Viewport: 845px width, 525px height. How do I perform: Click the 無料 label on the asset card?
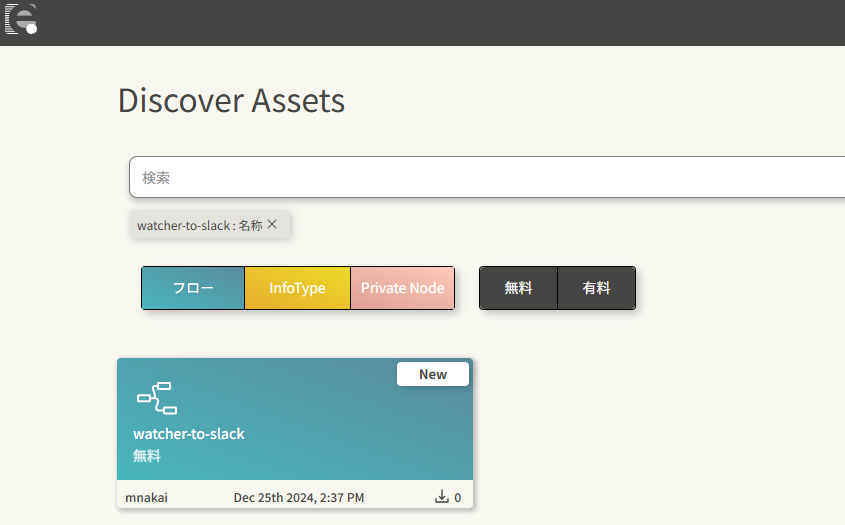pyautogui.click(x=147, y=456)
